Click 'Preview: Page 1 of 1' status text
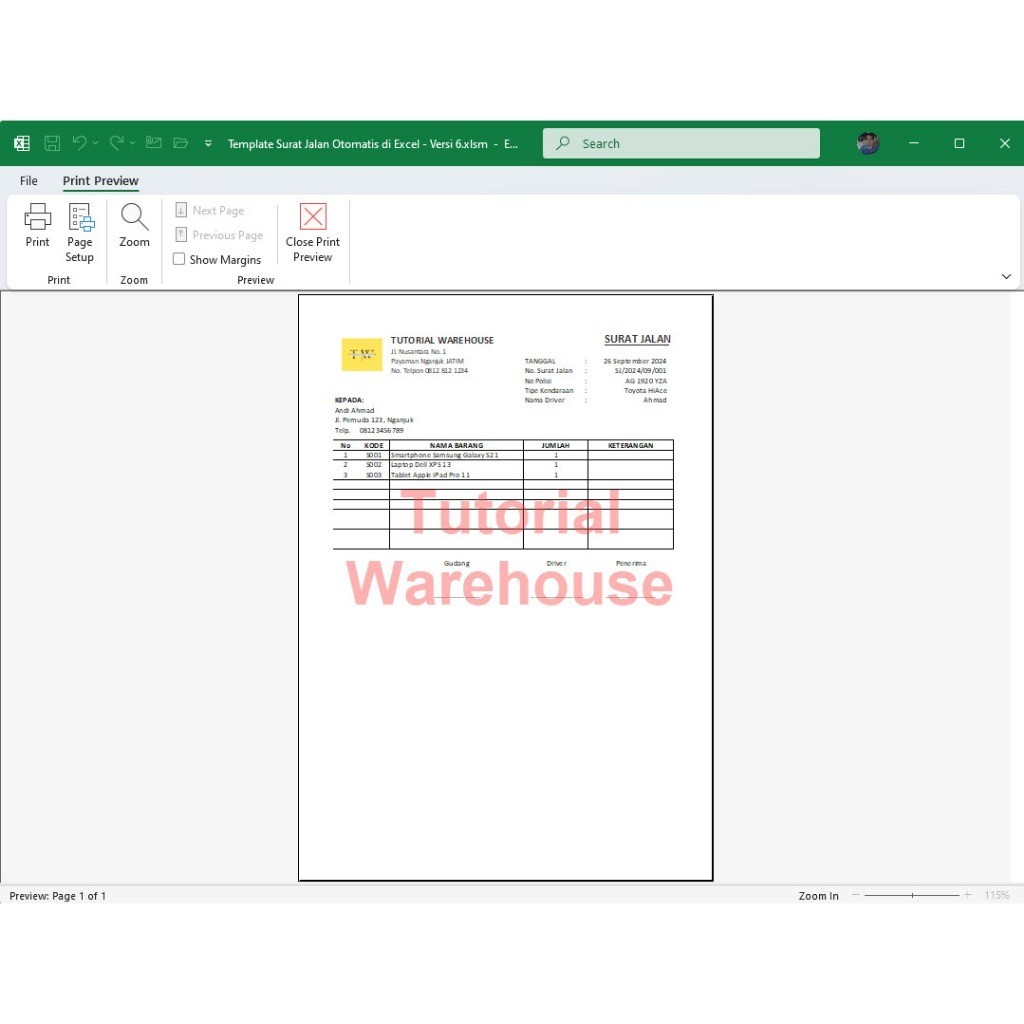The height and width of the screenshot is (1024, 1024). click(x=57, y=895)
